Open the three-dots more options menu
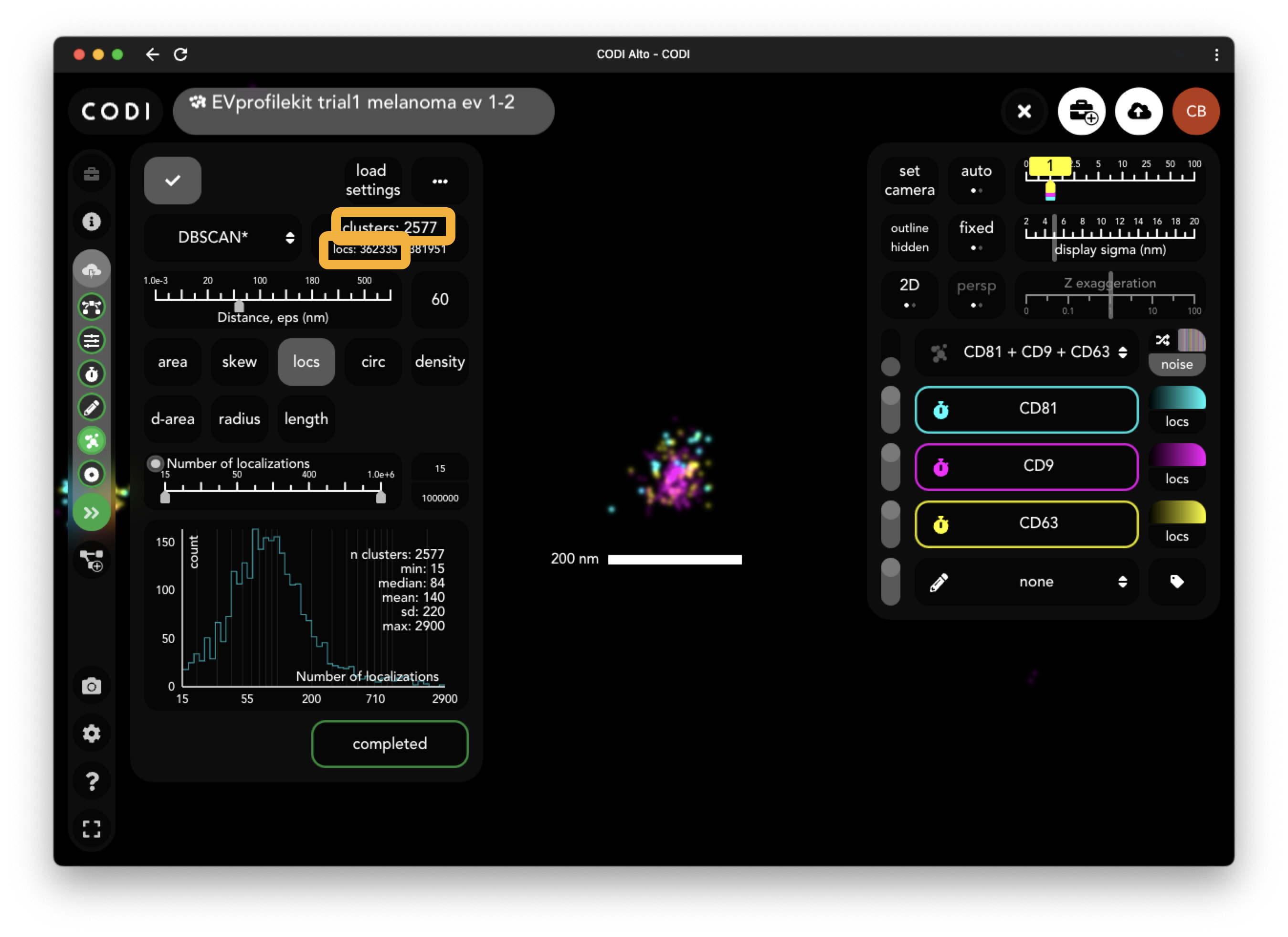 pos(440,181)
